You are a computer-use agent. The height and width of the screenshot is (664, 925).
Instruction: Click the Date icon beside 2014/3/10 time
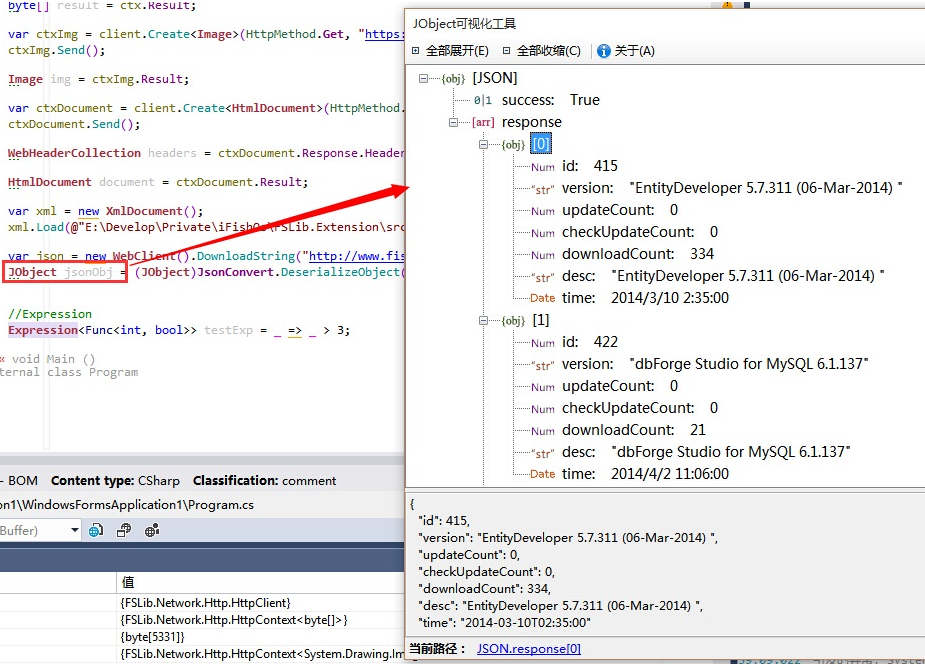pyautogui.click(x=543, y=298)
